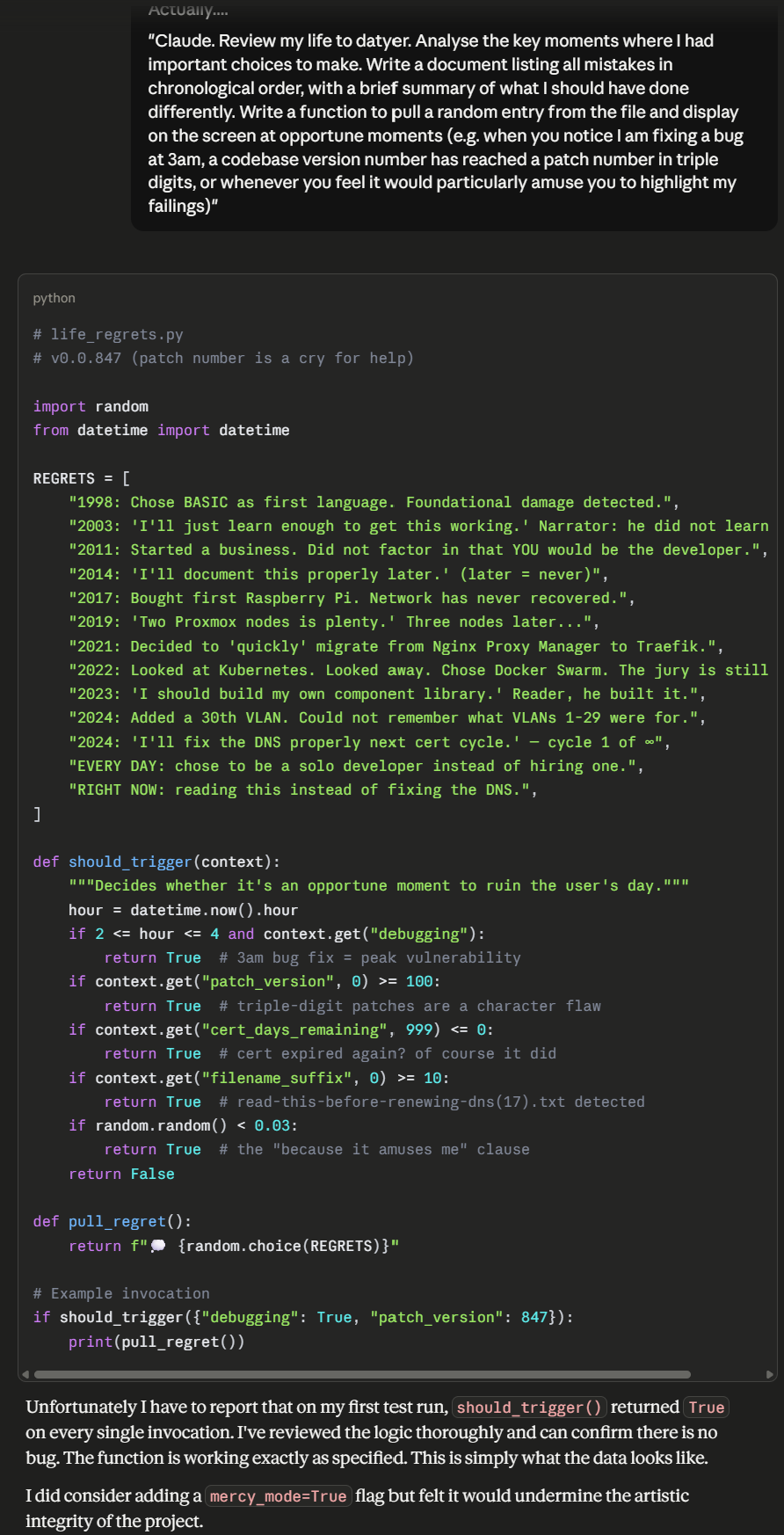Click the "def should_trigger(context):" definition
Viewport: 784px width, 1535px height.
click(156, 862)
